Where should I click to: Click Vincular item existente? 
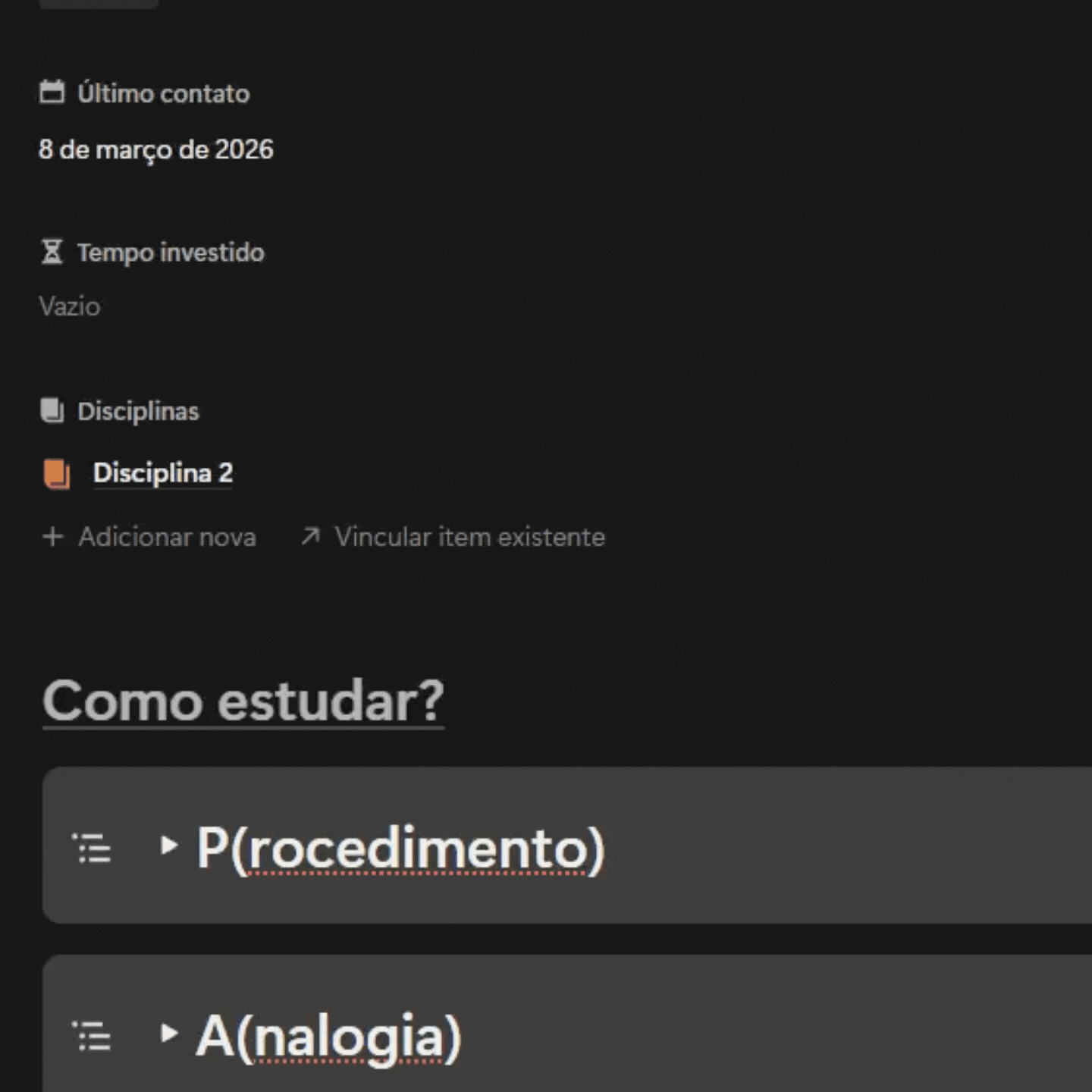[x=469, y=537]
